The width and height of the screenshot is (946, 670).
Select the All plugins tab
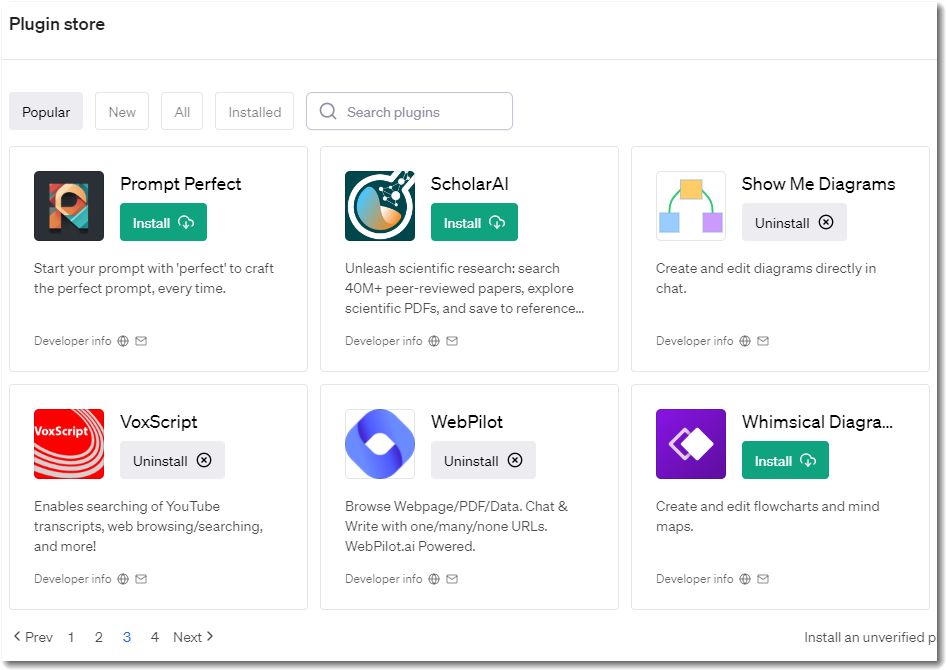pos(182,112)
